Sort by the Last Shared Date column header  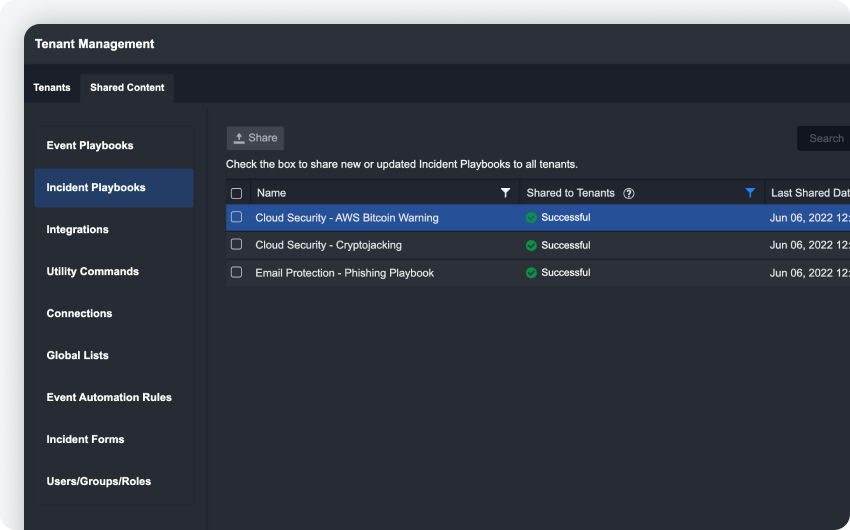[810, 193]
